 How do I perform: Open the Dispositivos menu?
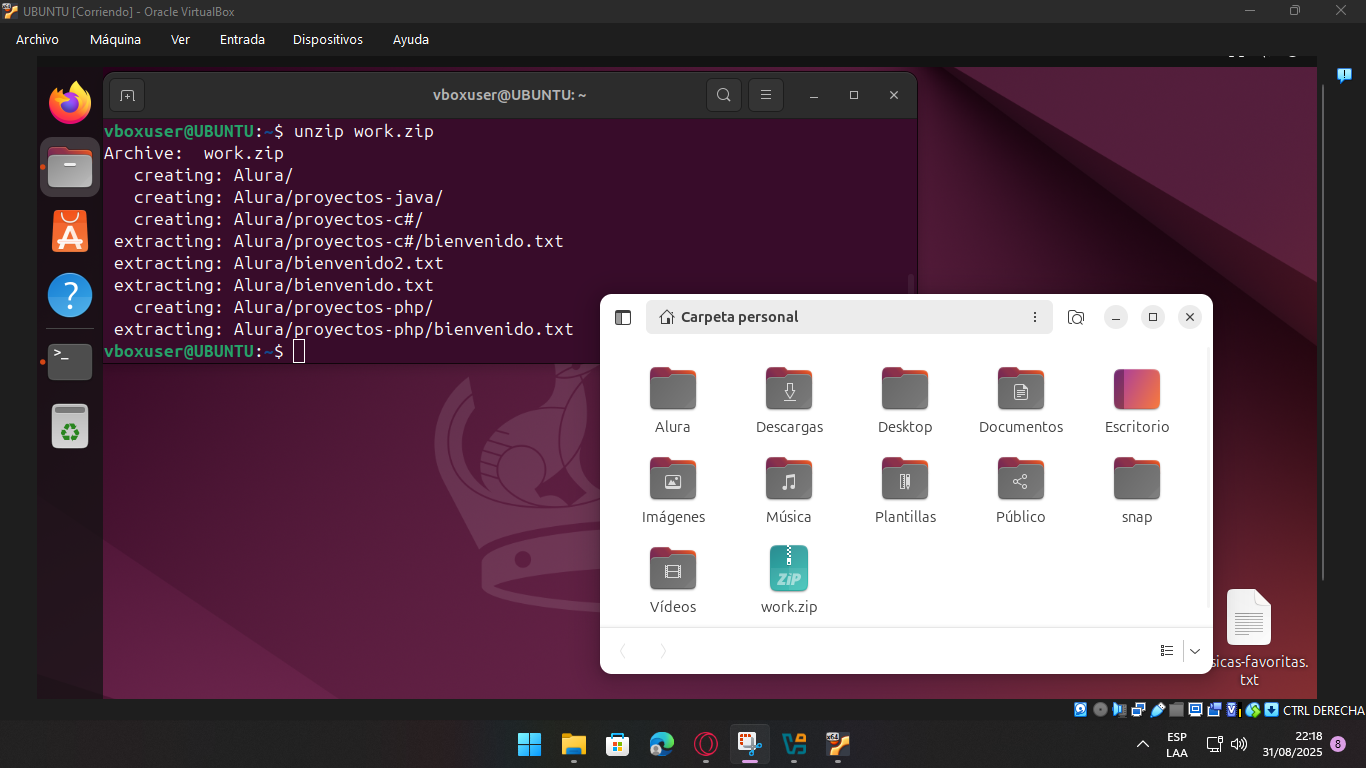(328, 40)
